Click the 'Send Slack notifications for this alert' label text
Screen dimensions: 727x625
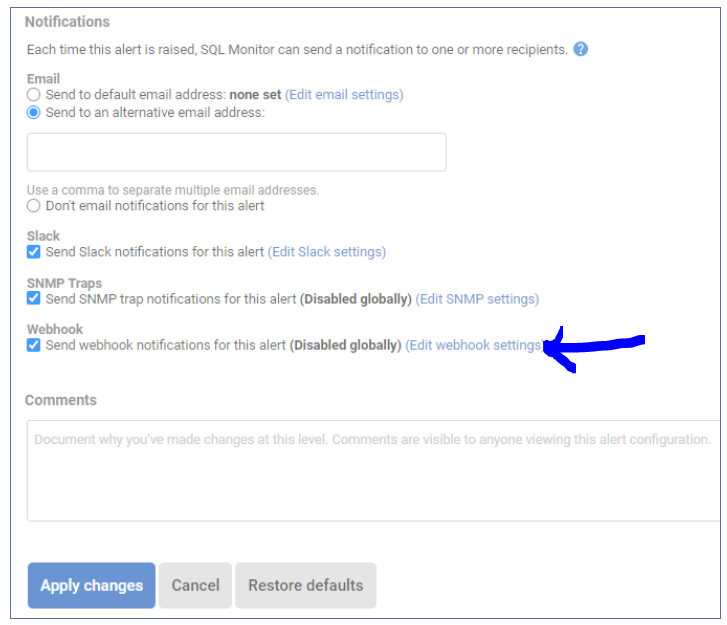(155, 252)
